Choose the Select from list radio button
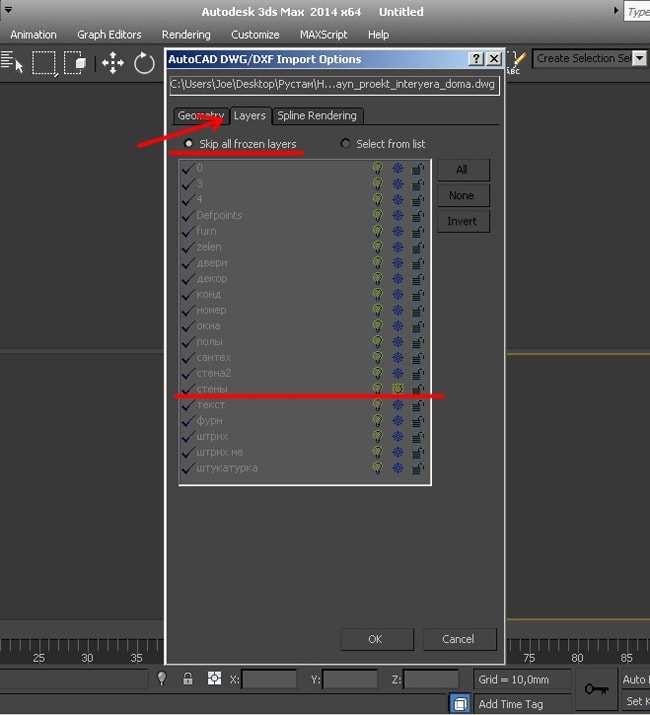This screenshot has width=650, height=715. 346,144
